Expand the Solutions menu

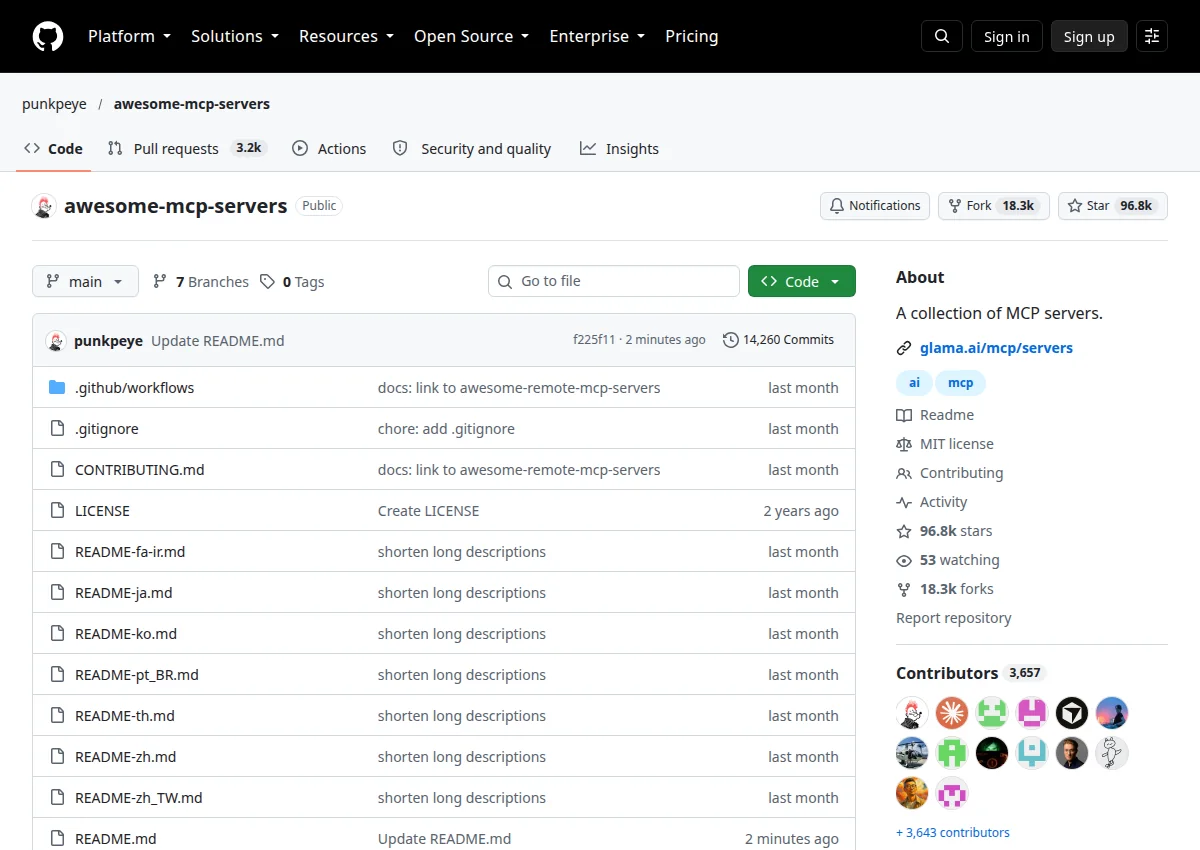[x=235, y=36]
